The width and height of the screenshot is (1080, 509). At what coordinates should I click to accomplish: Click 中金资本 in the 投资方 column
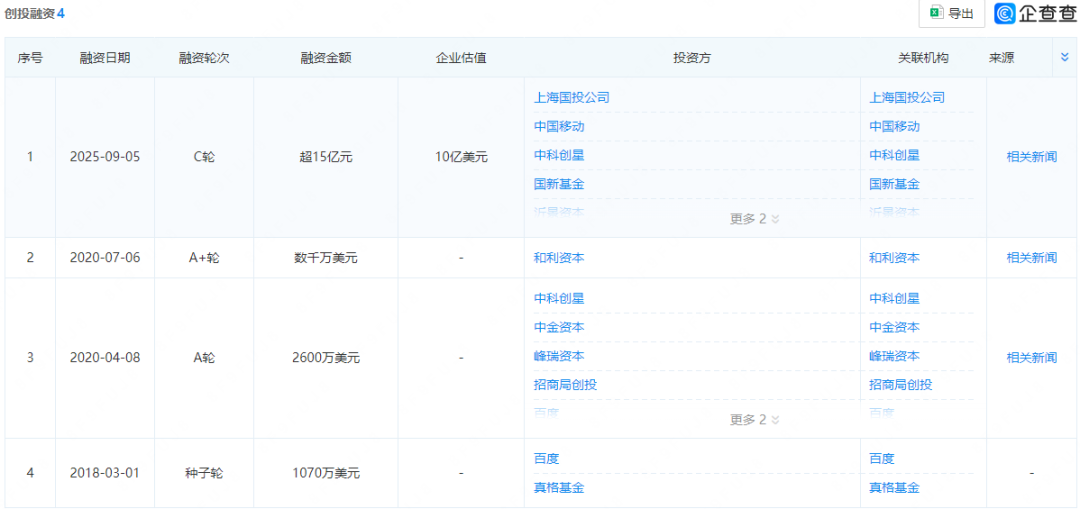(x=559, y=328)
